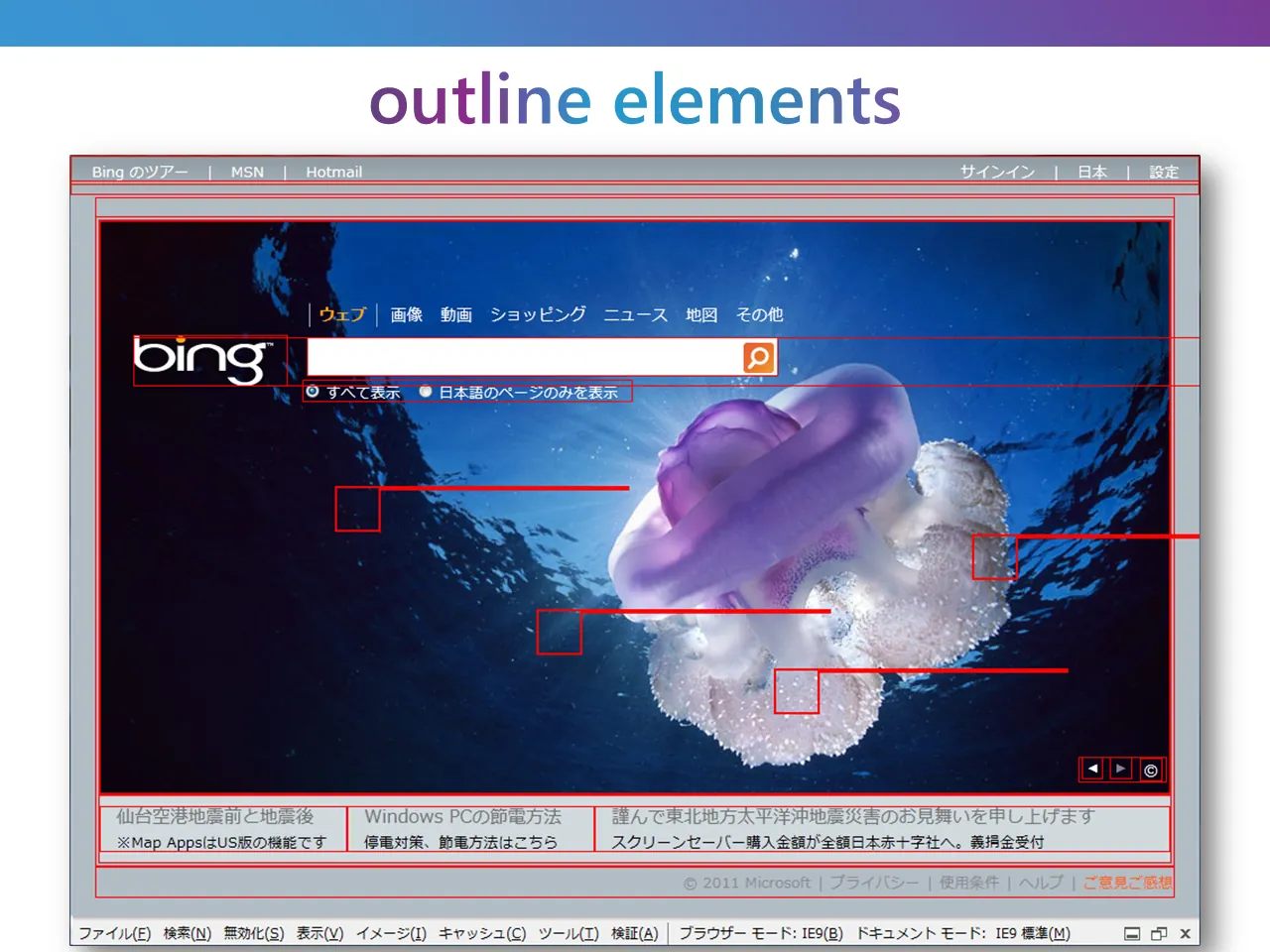Open the 無効化(S) menu
This screenshot has height=952, width=1270.
pyautogui.click(x=254, y=933)
